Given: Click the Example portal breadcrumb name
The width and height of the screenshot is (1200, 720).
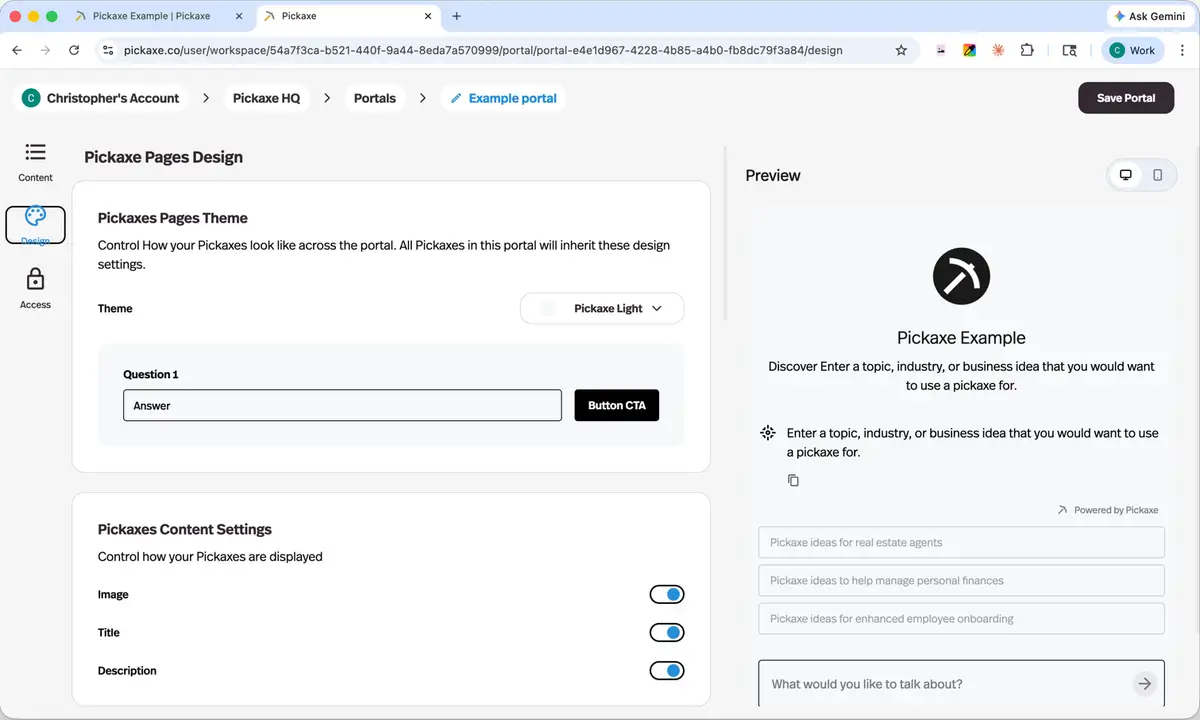Looking at the screenshot, I should pos(512,98).
